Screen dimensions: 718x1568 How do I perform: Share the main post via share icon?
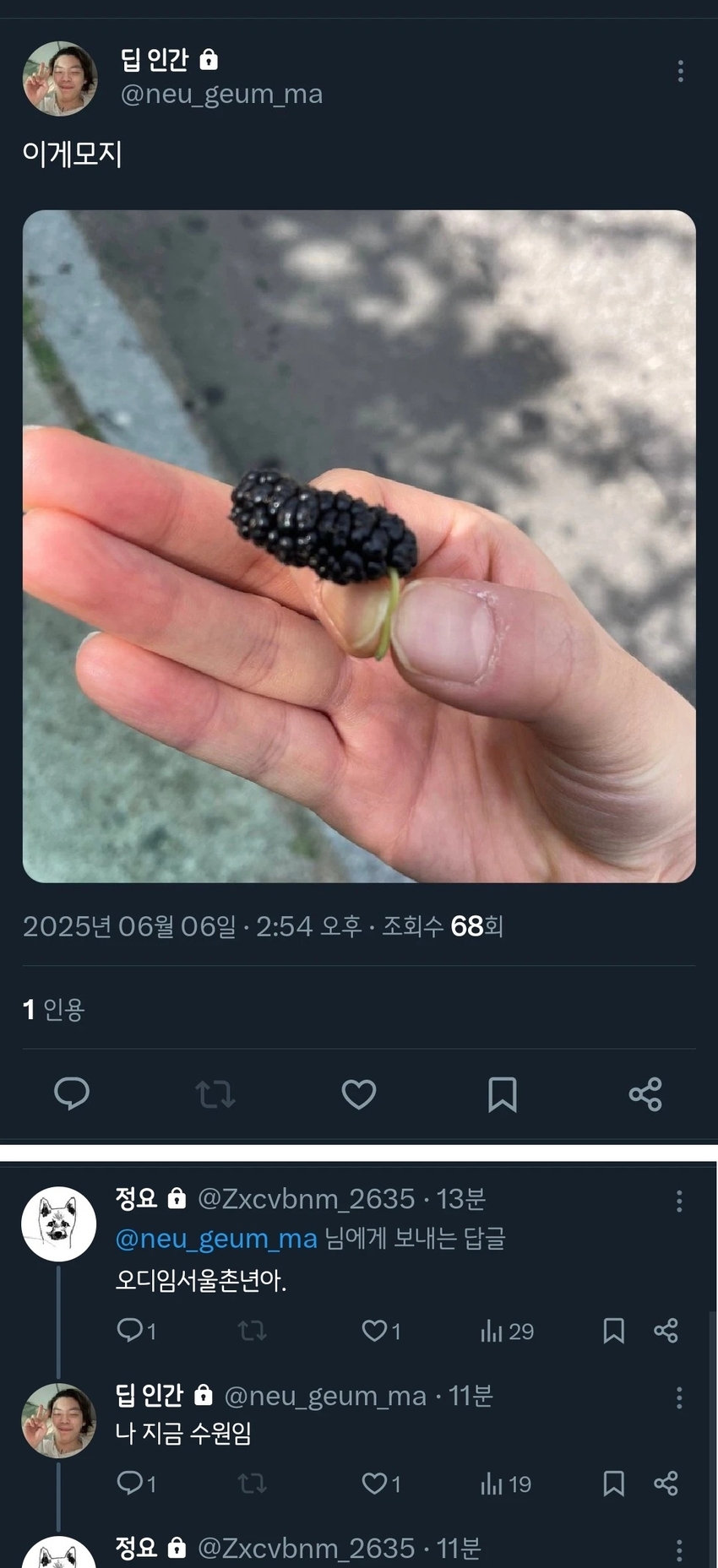coord(645,1093)
